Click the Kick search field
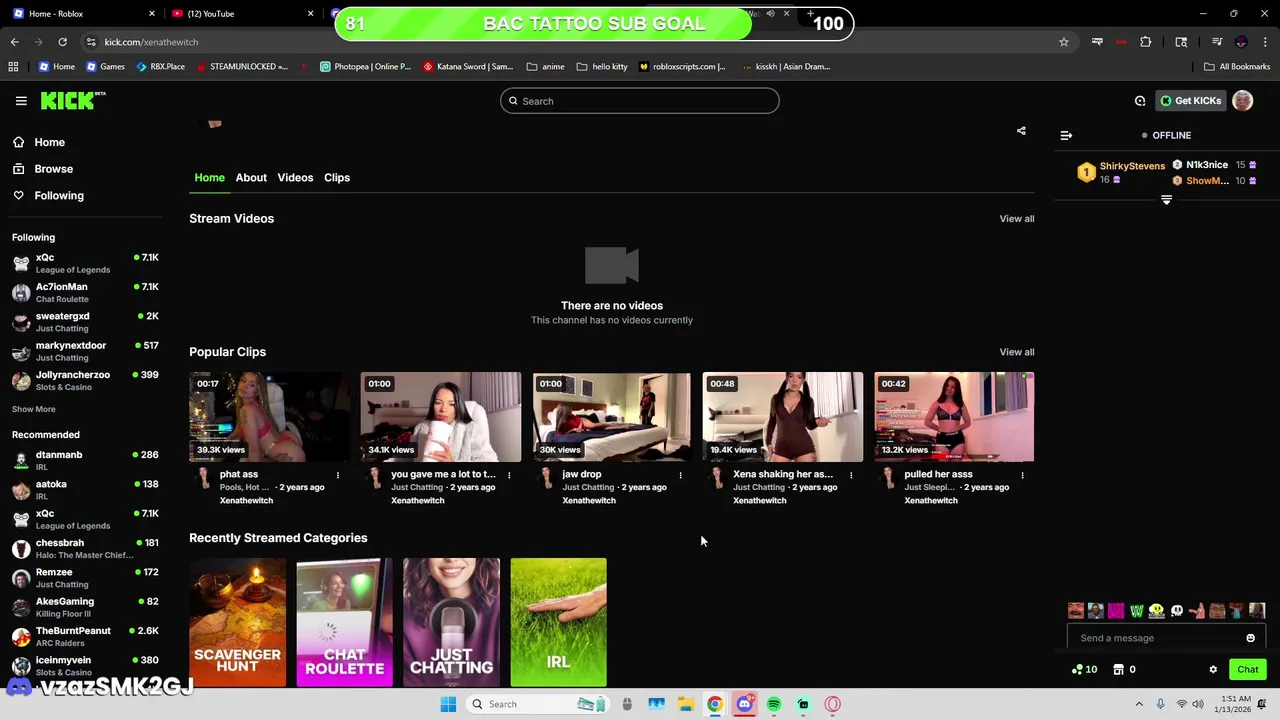This screenshot has width=1280, height=720. [x=640, y=101]
